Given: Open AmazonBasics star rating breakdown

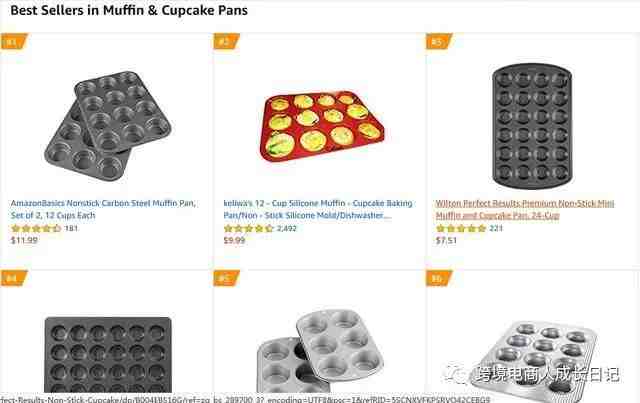Looking at the screenshot, I should (x=36, y=228).
